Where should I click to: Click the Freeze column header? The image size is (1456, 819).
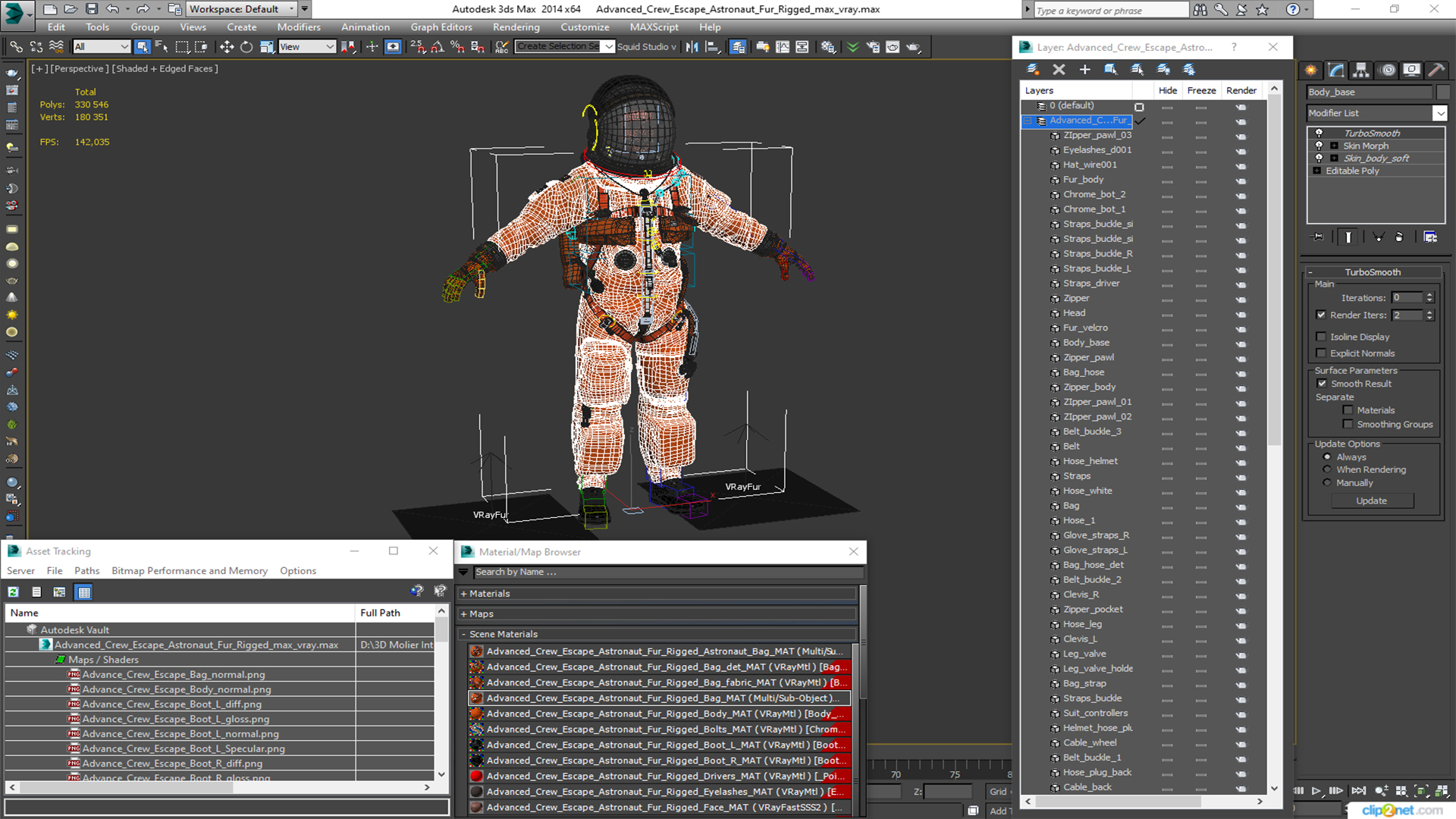1201,90
